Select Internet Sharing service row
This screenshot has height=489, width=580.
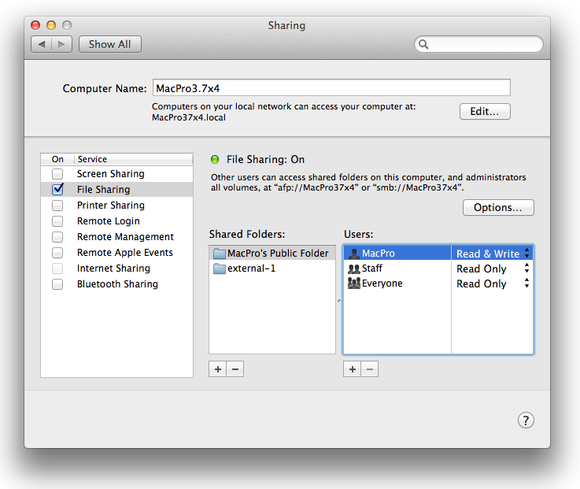click(117, 269)
